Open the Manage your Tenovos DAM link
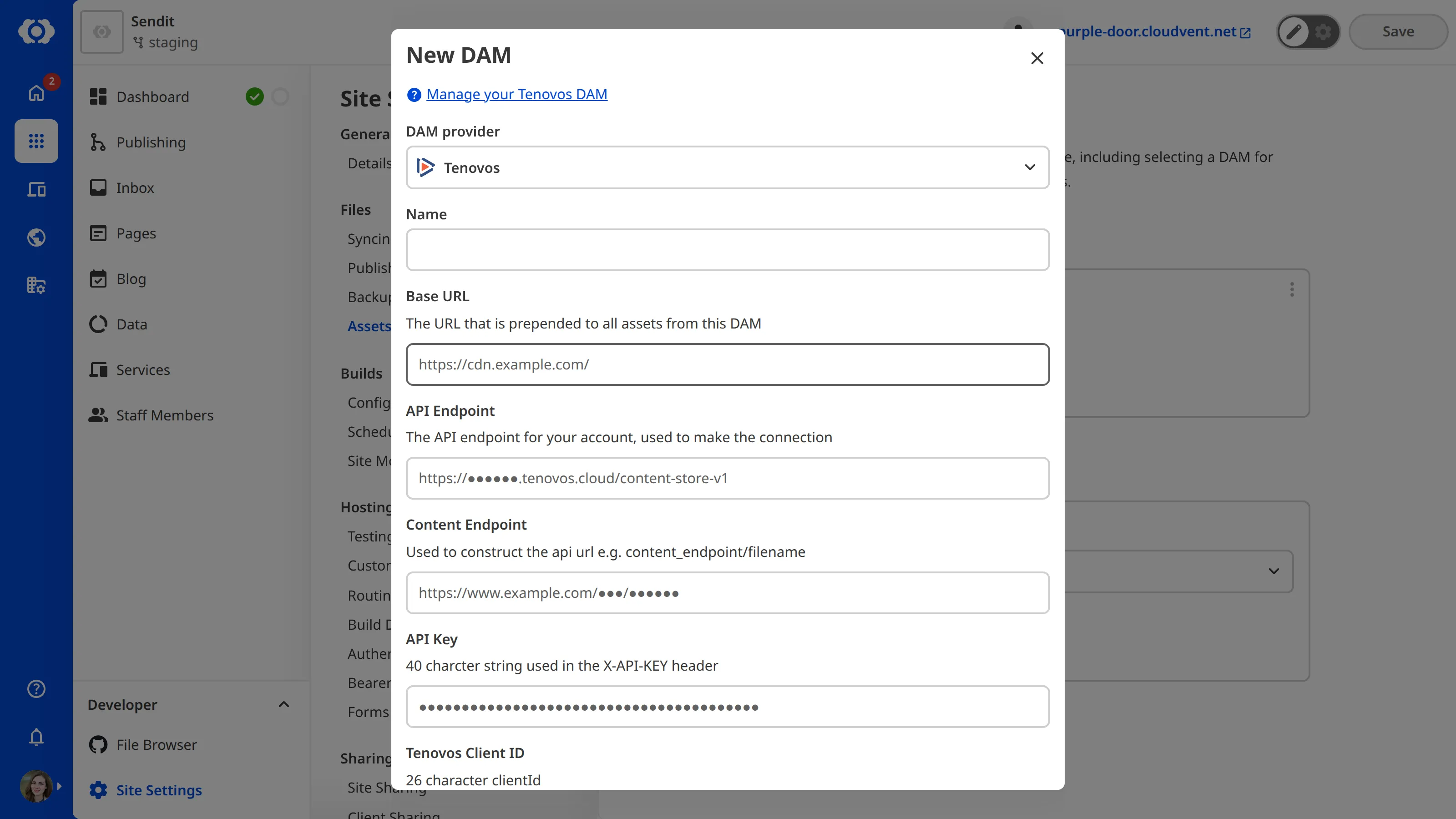Screen dimensions: 1456x819 click(x=516, y=94)
